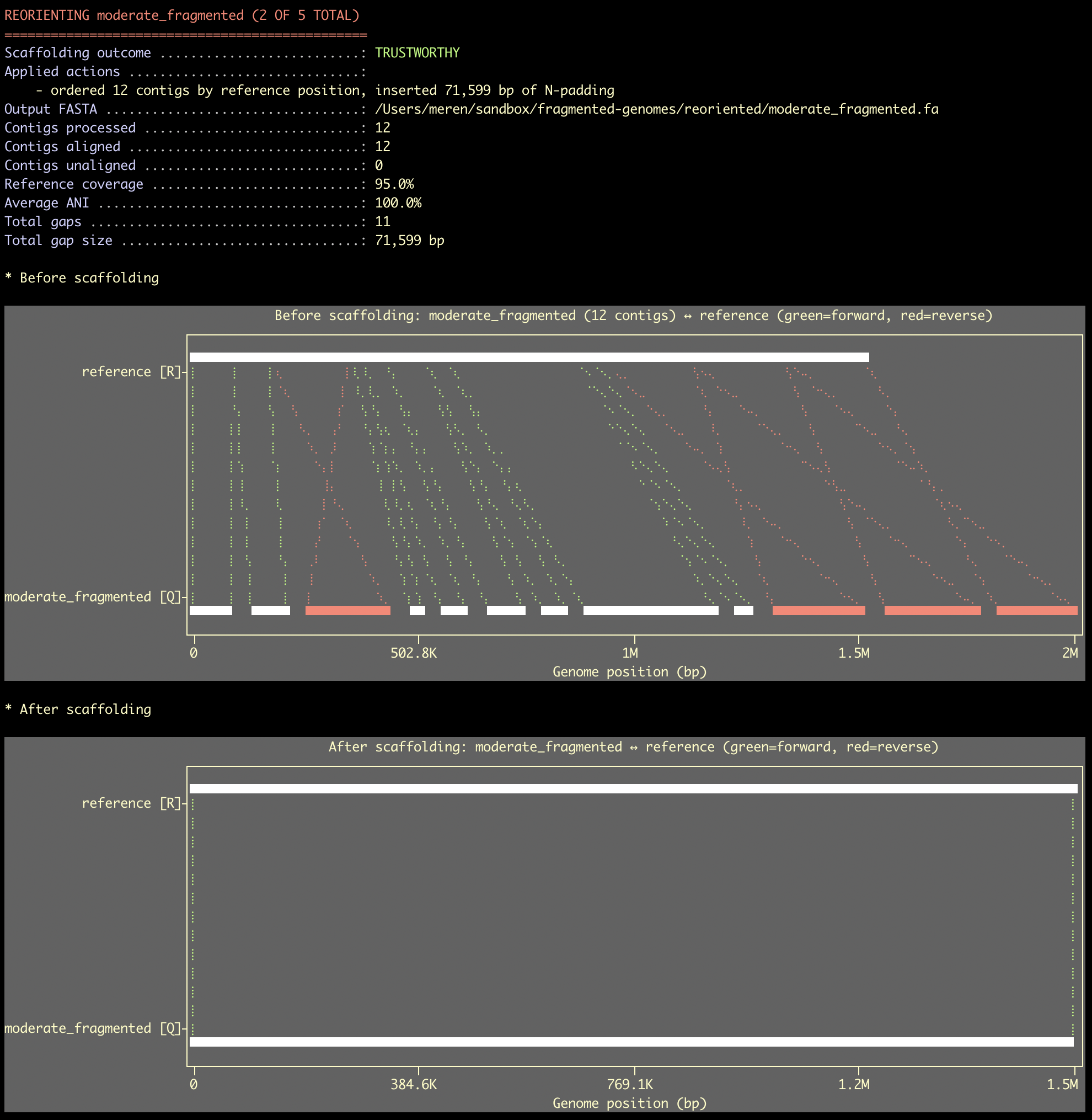Click the white reference bar in before plot
This screenshot has width=1092, height=1120.
point(529,358)
